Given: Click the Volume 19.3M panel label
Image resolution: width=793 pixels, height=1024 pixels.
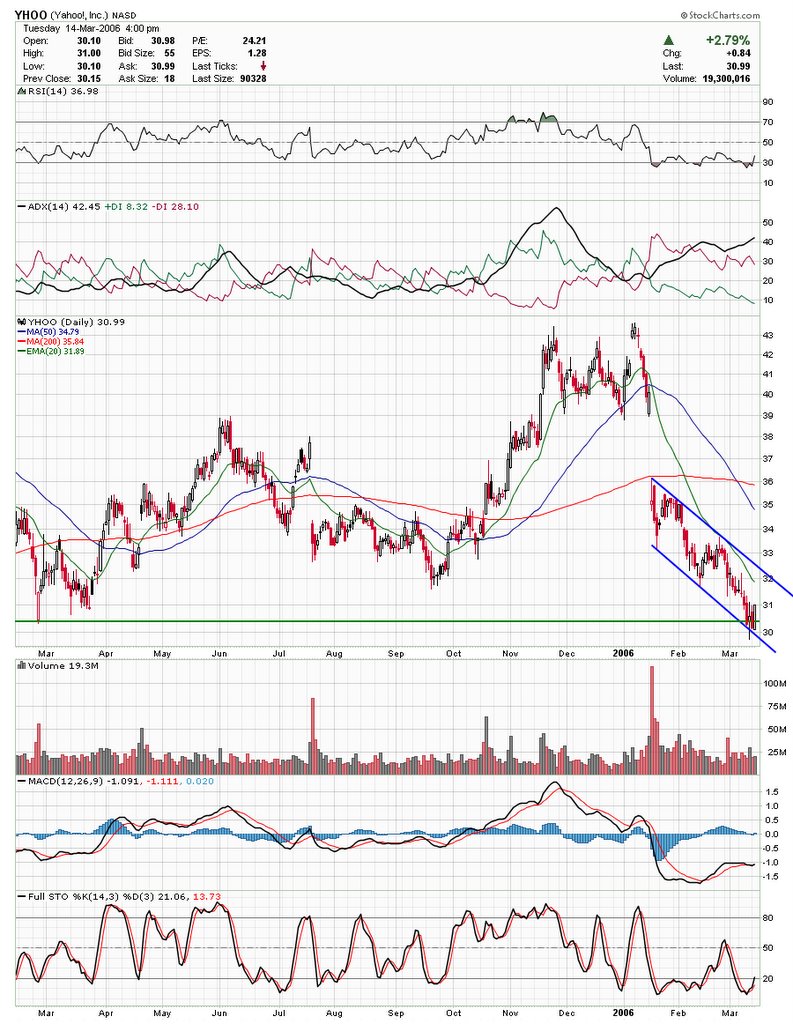Looking at the screenshot, I should [63, 665].
